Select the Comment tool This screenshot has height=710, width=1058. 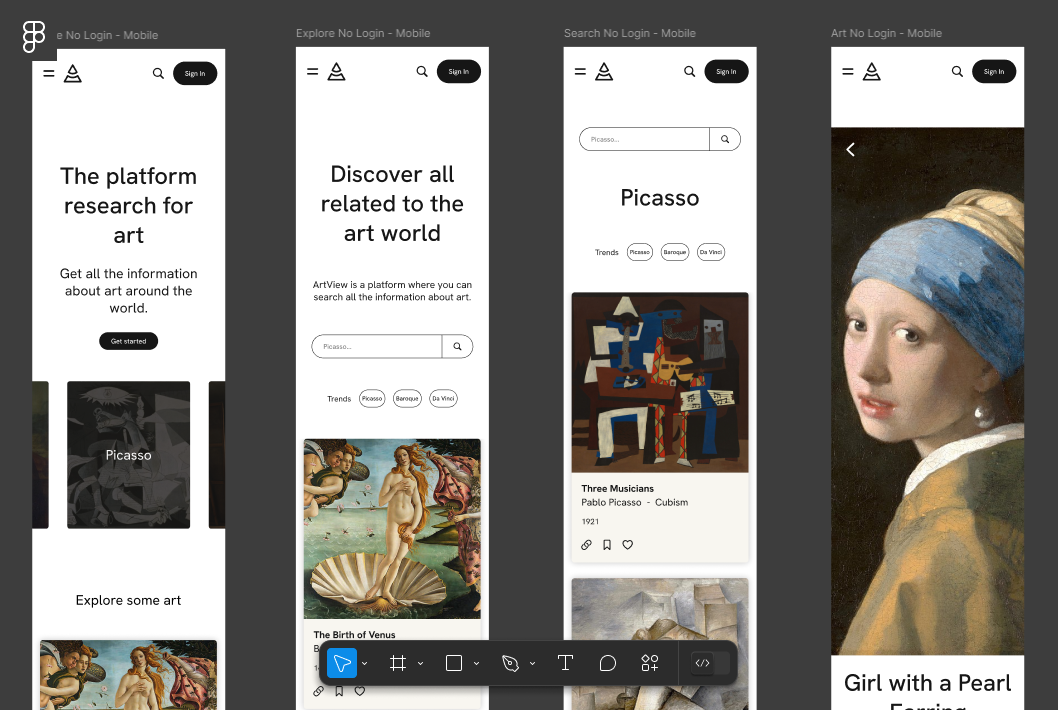click(x=607, y=663)
